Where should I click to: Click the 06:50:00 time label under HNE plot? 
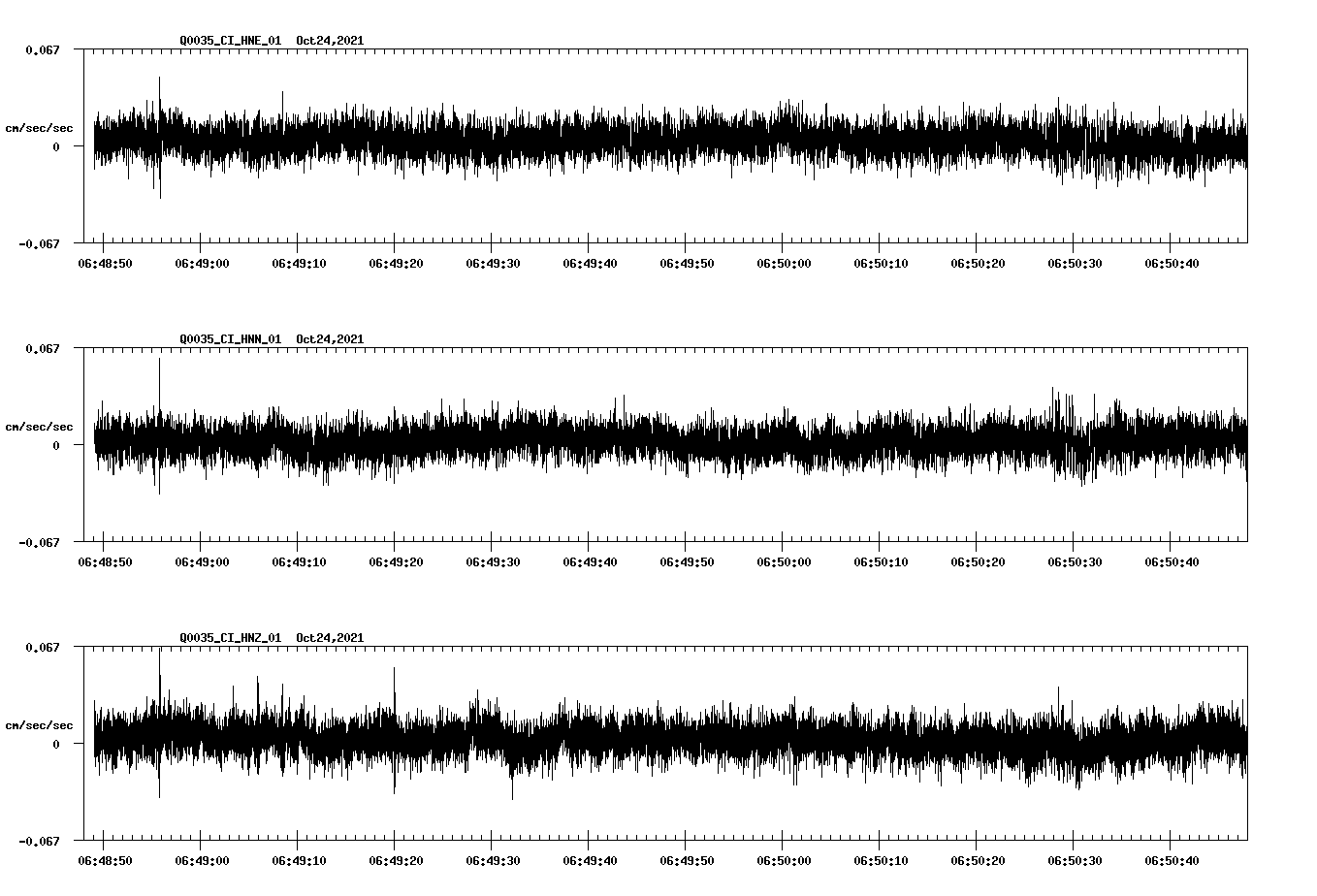[x=784, y=264]
